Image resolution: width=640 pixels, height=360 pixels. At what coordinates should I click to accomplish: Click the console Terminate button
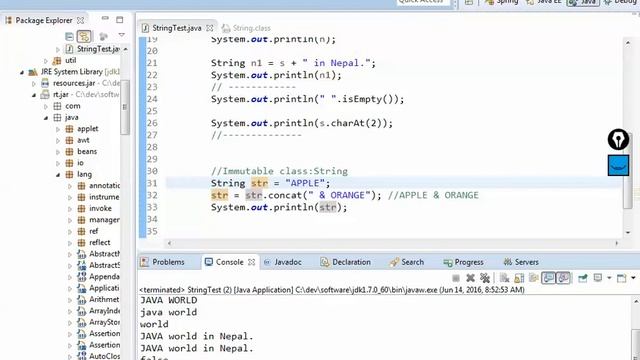[x=456, y=278]
